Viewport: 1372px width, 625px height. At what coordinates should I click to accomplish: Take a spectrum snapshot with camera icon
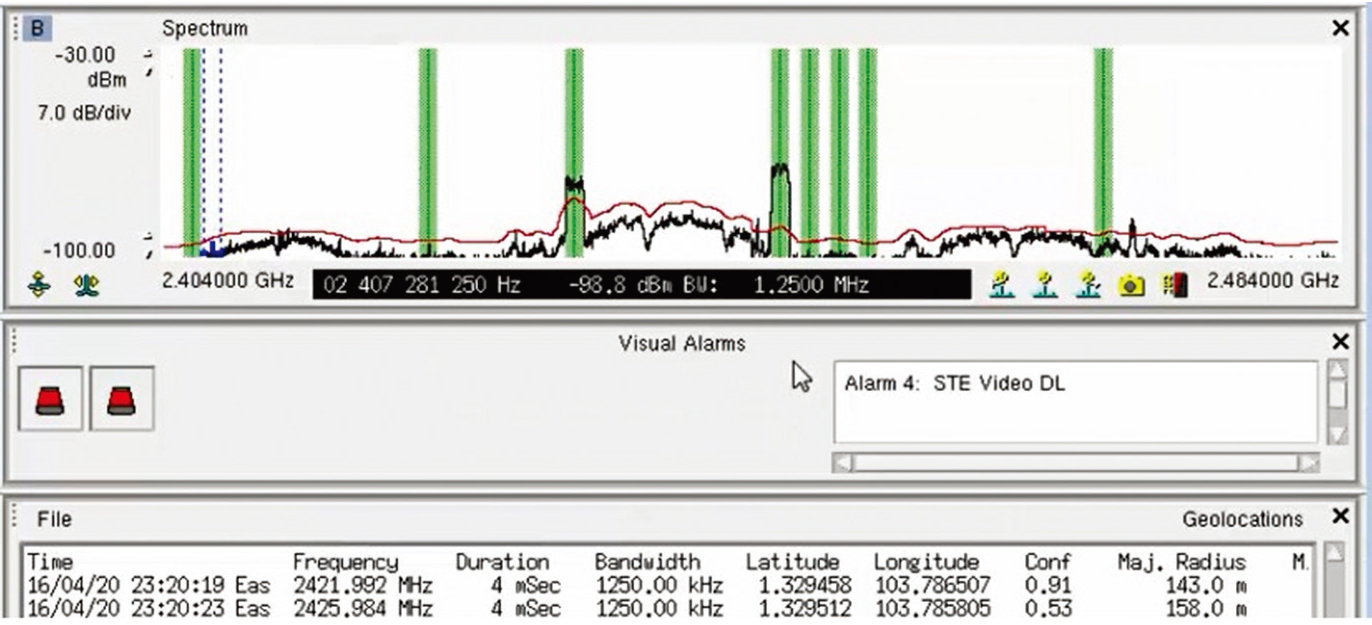click(1131, 286)
